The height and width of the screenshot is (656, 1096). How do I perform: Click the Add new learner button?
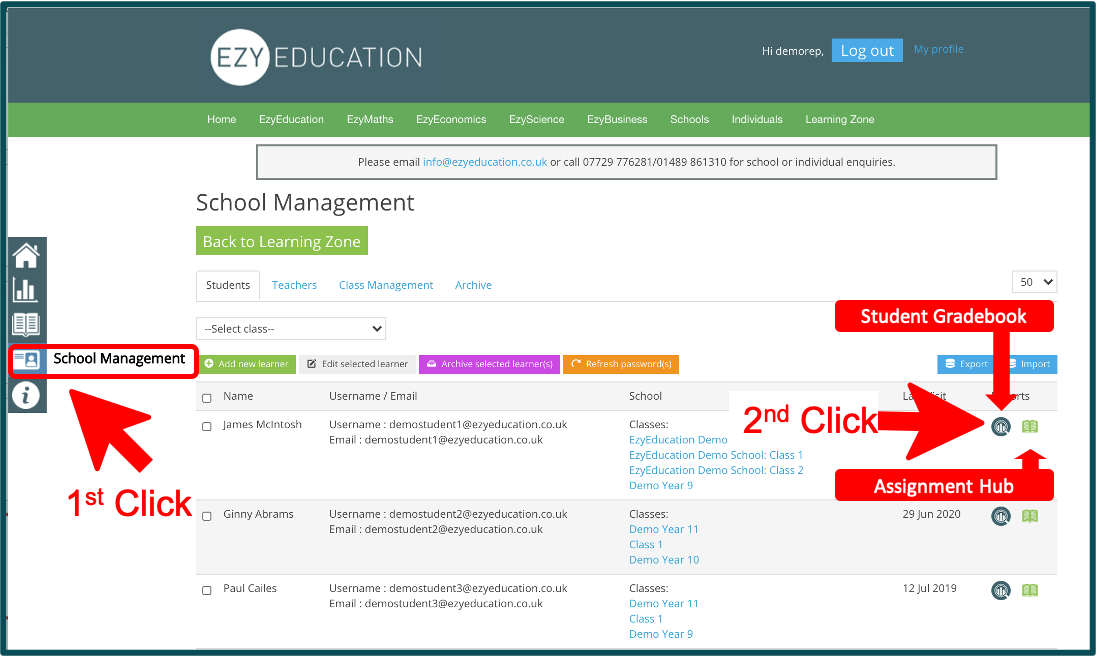point(247,364)
